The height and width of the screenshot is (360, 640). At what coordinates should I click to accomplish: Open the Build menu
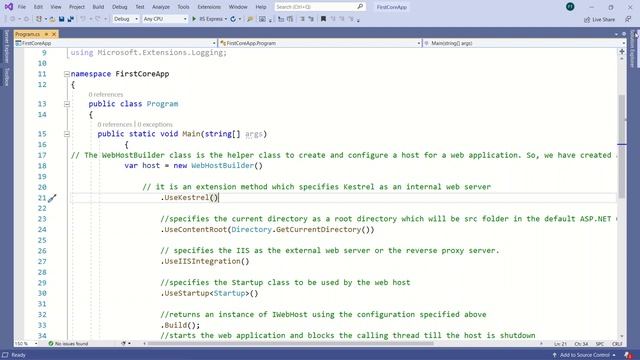[98, 7]
